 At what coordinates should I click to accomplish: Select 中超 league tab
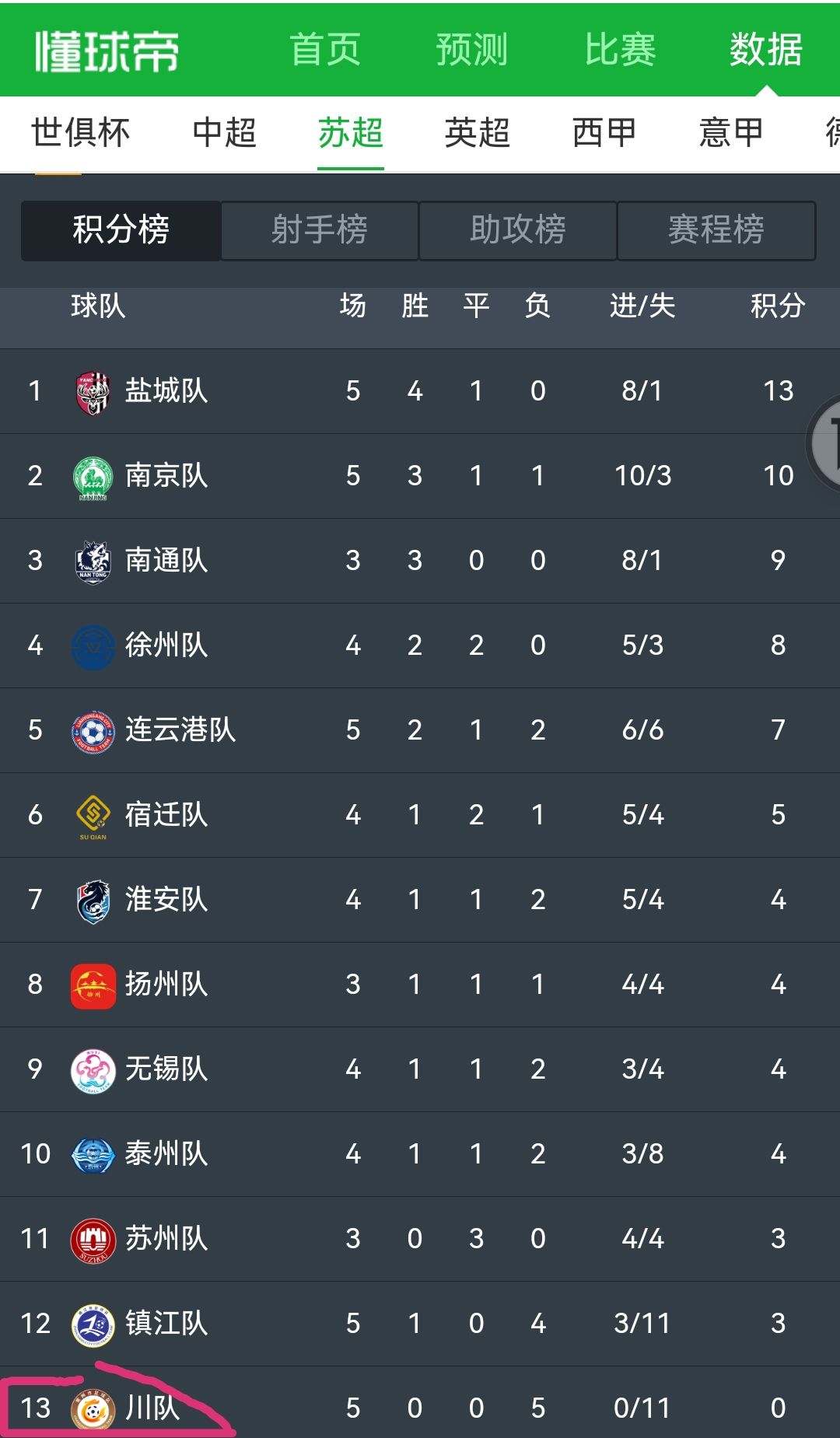[224, 132]
